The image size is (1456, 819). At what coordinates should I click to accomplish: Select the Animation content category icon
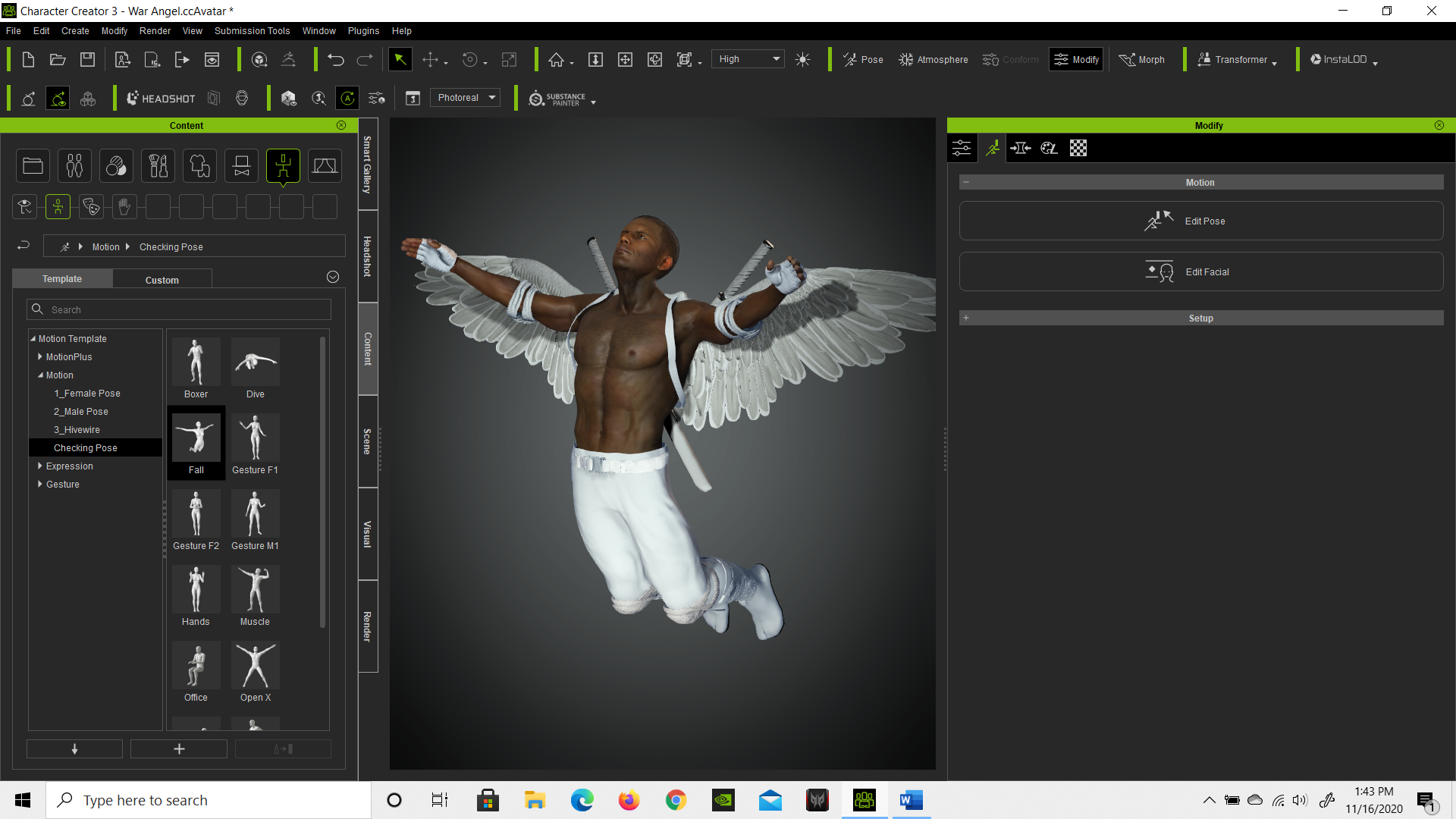tap(283, 165)
